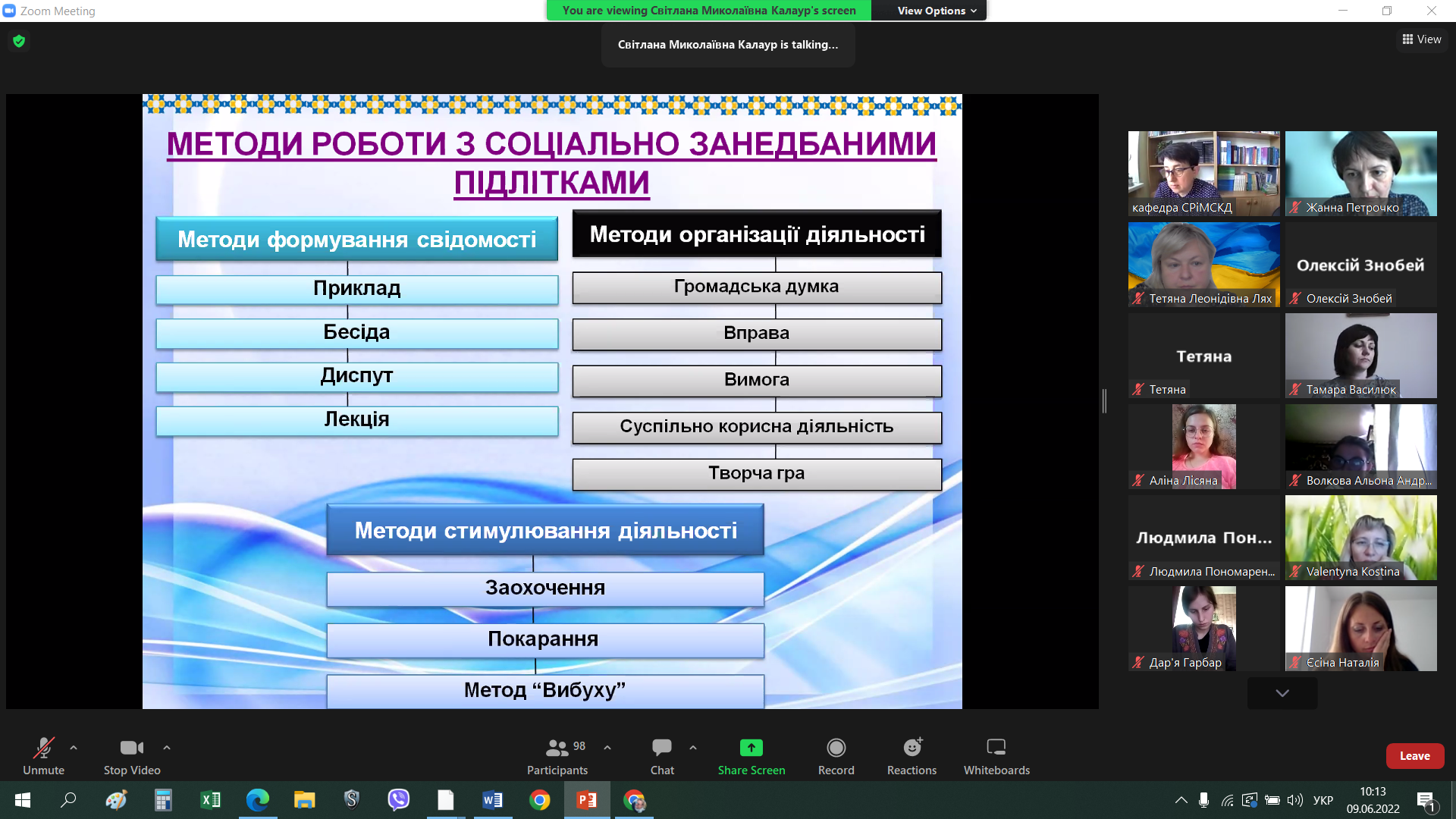Toggle Stop Video camera
Screen dimensions: 1456x819
[x=131, y=748]
